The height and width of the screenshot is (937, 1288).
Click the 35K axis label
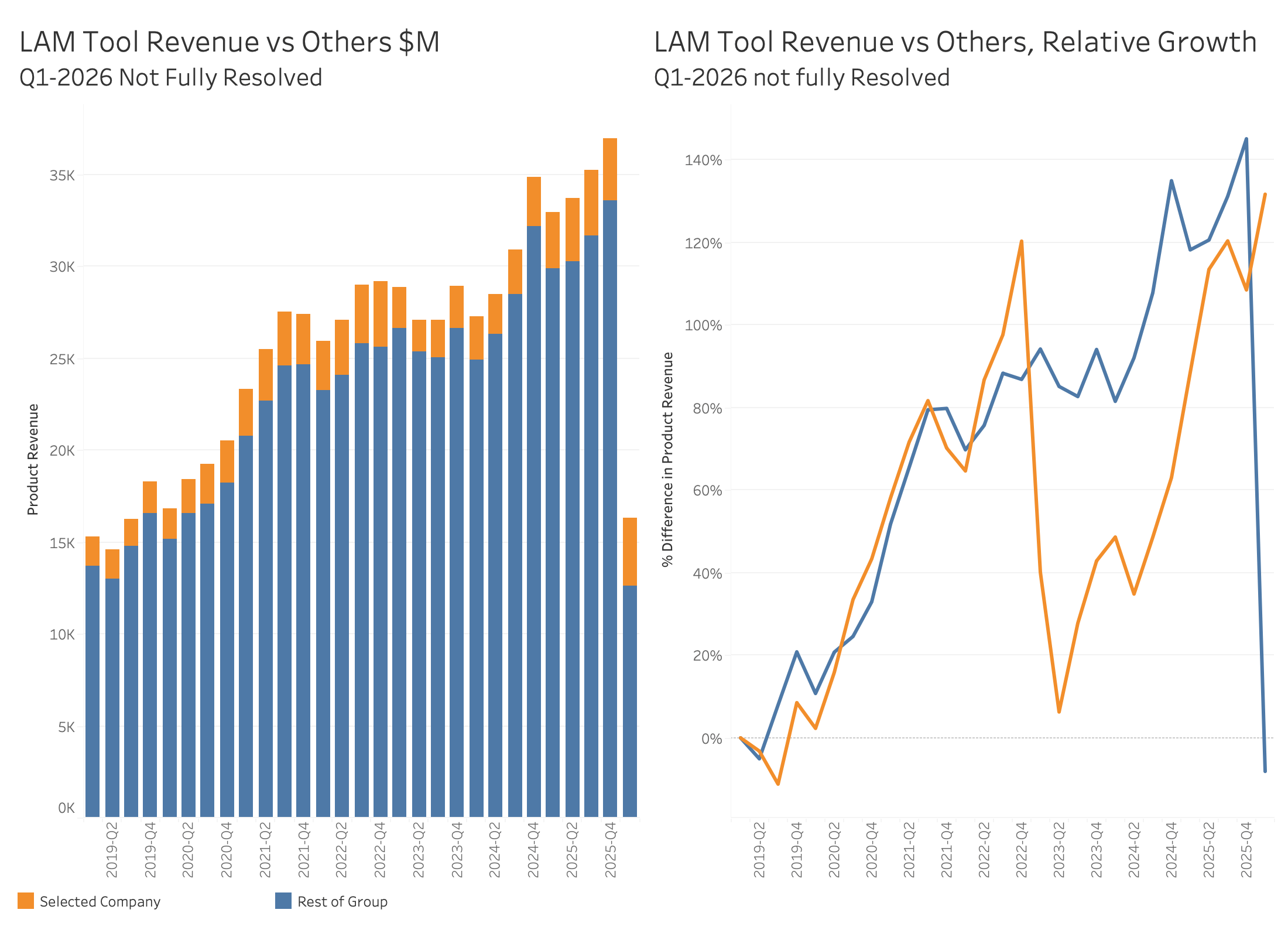pyautogui.click(x=62, y=175)
